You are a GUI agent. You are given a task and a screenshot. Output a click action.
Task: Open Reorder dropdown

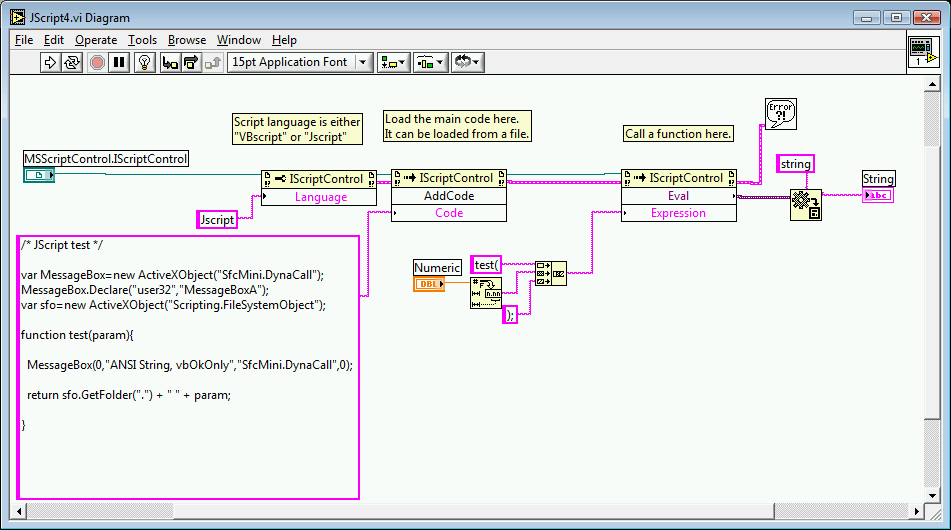467,62
